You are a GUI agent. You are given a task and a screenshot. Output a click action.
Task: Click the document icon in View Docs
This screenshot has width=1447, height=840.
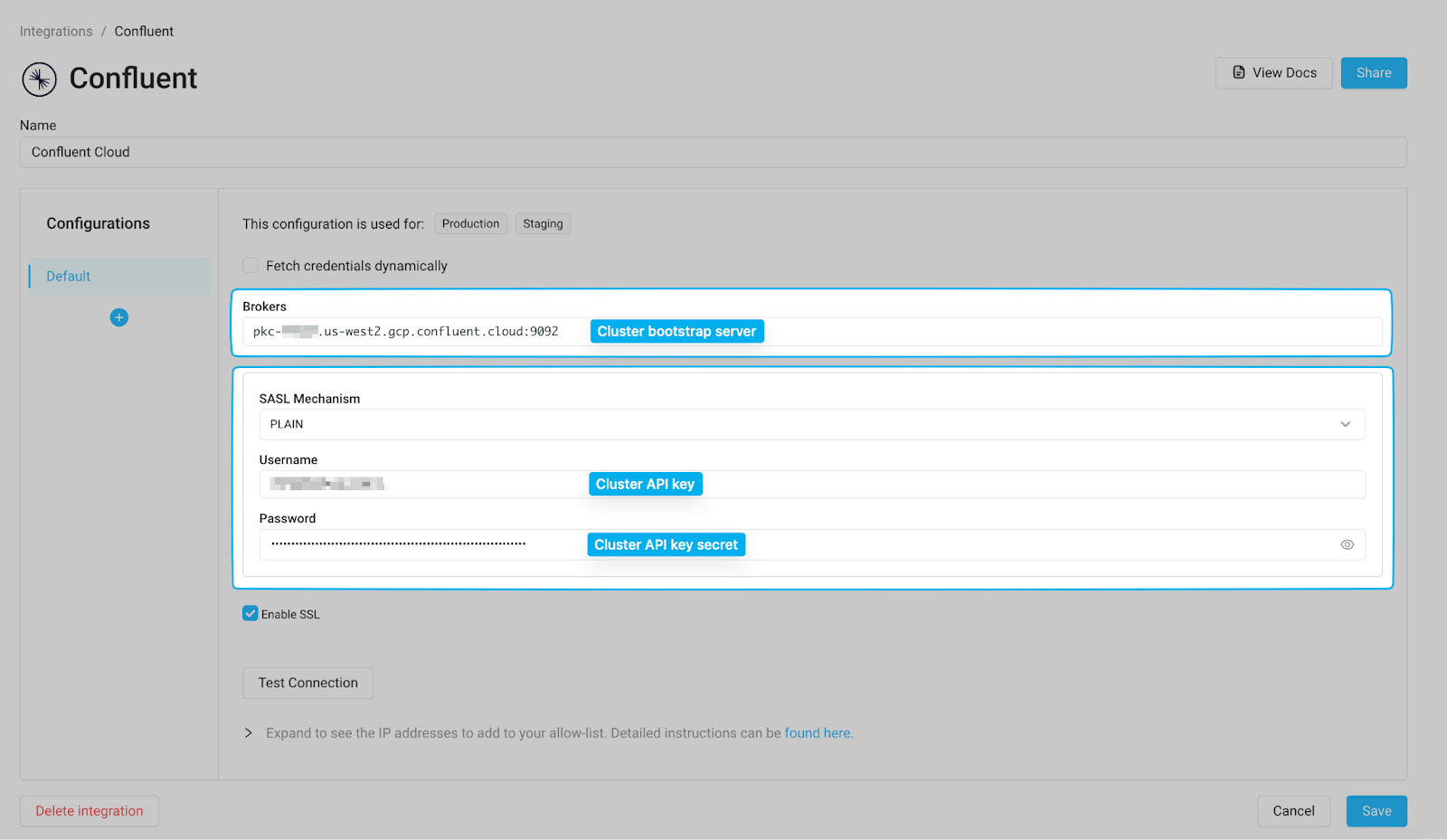click(1239, 72)
